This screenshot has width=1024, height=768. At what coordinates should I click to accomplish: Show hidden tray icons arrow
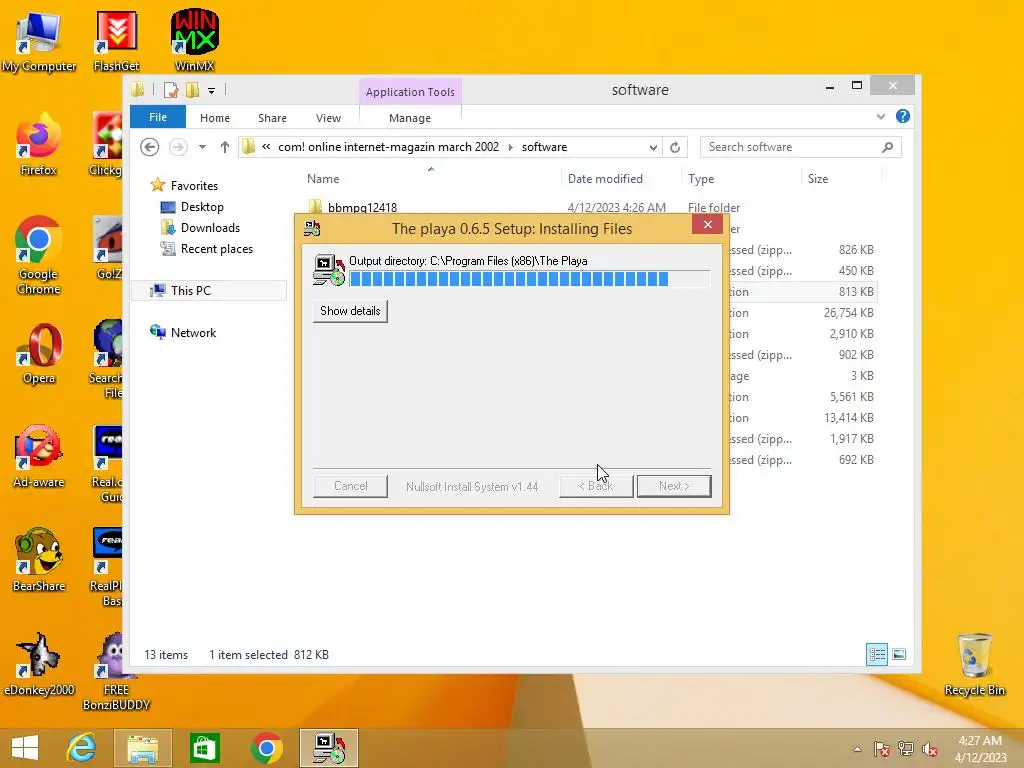point(857,749)
